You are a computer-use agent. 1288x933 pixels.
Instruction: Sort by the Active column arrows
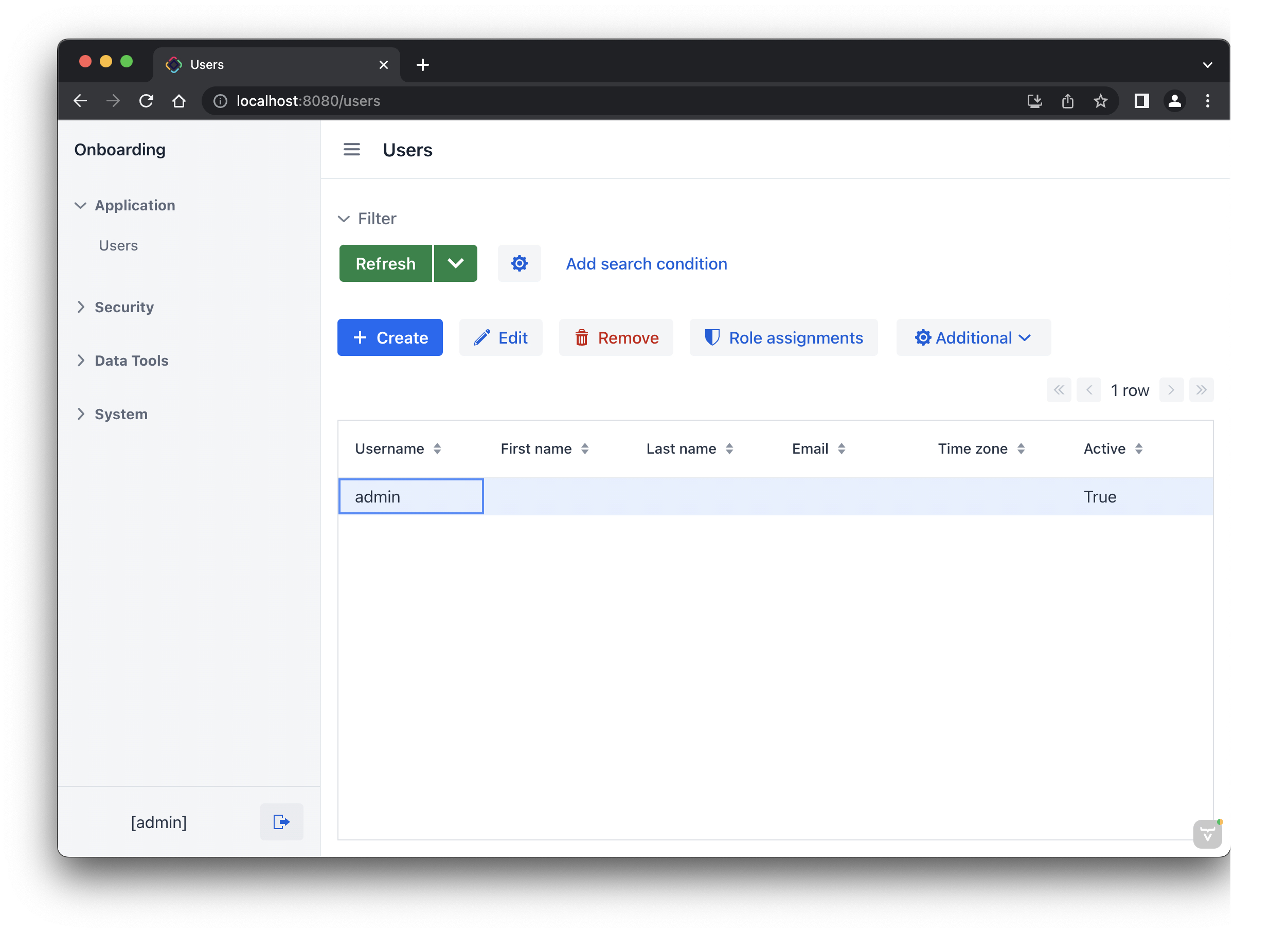[x=1139, y=448]
